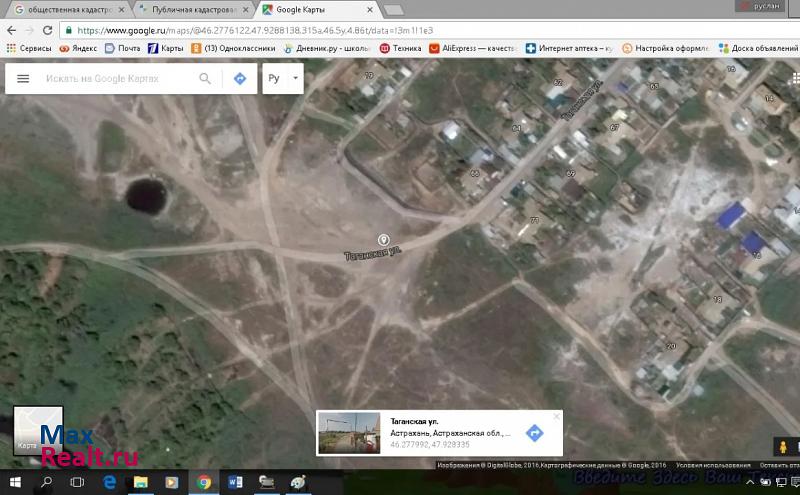The height and width of the screenshot is (495, 800).
Task: Switch to the Карта map view
Action: point(38,431)
